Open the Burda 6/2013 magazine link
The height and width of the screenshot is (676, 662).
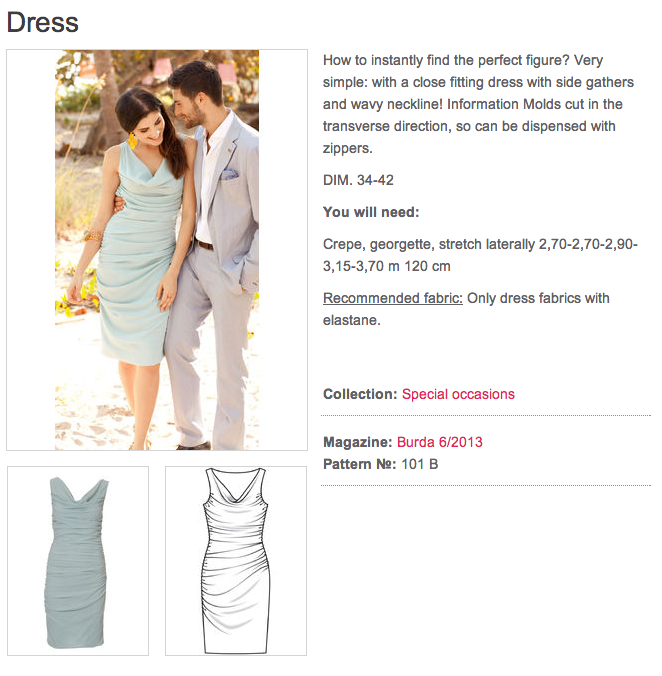tap(440, 442)
